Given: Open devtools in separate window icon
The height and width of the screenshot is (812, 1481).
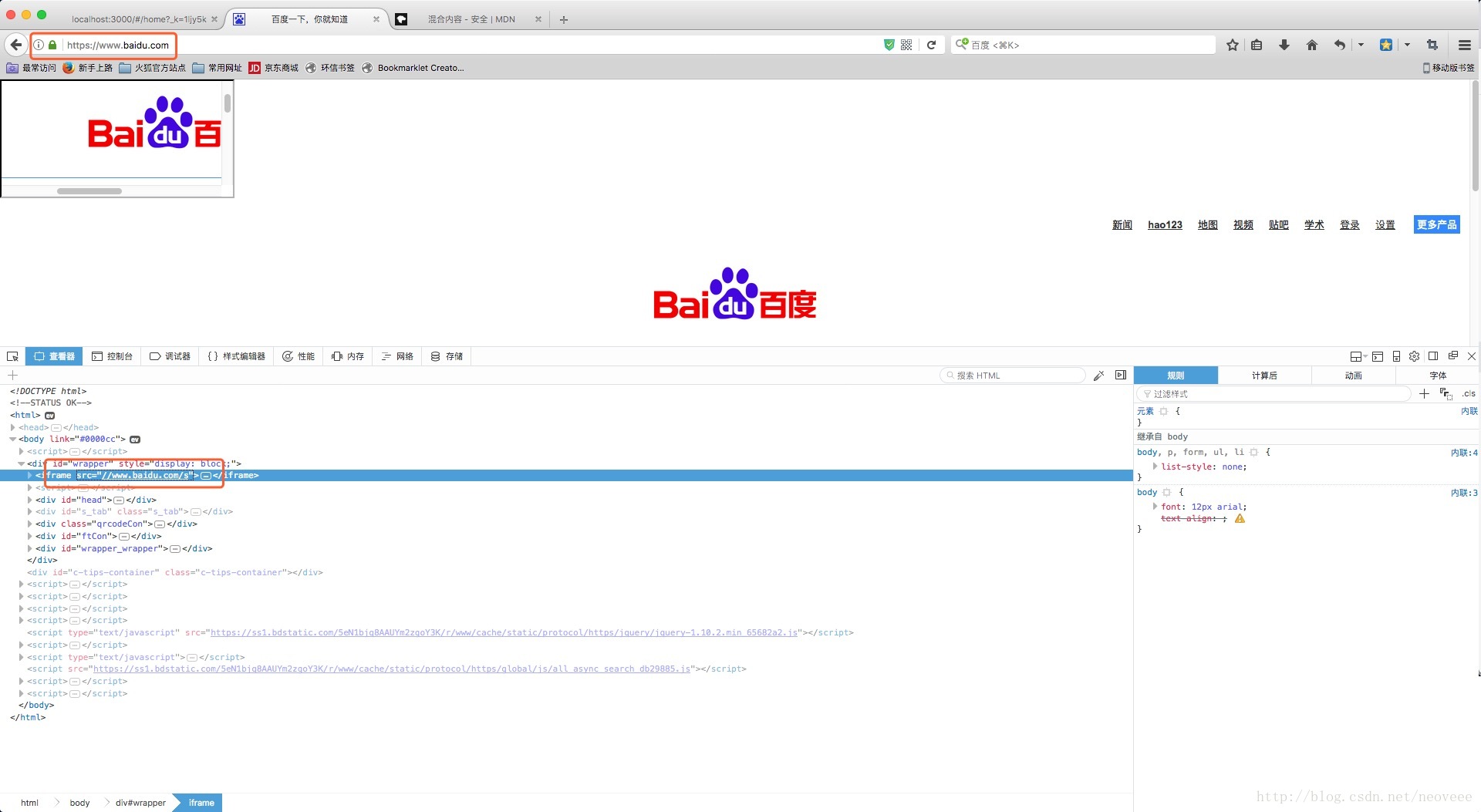Looking at the screenshot, I should point(1453,356).
